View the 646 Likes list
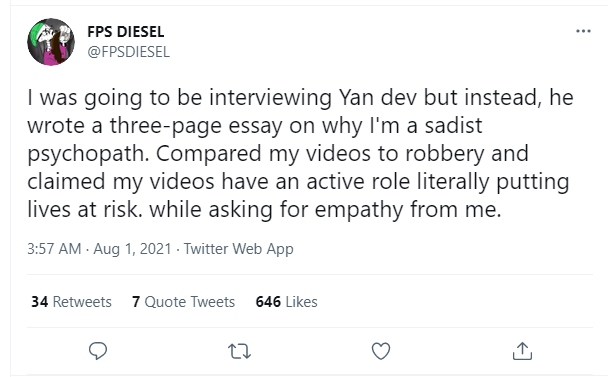 click(x=287, y=302)
